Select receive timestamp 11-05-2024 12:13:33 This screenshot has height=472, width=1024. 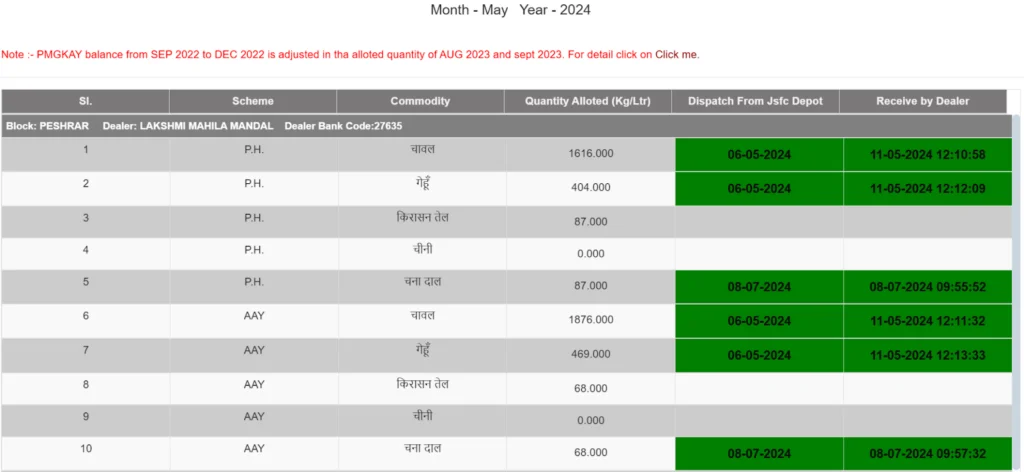click(927, 354)
